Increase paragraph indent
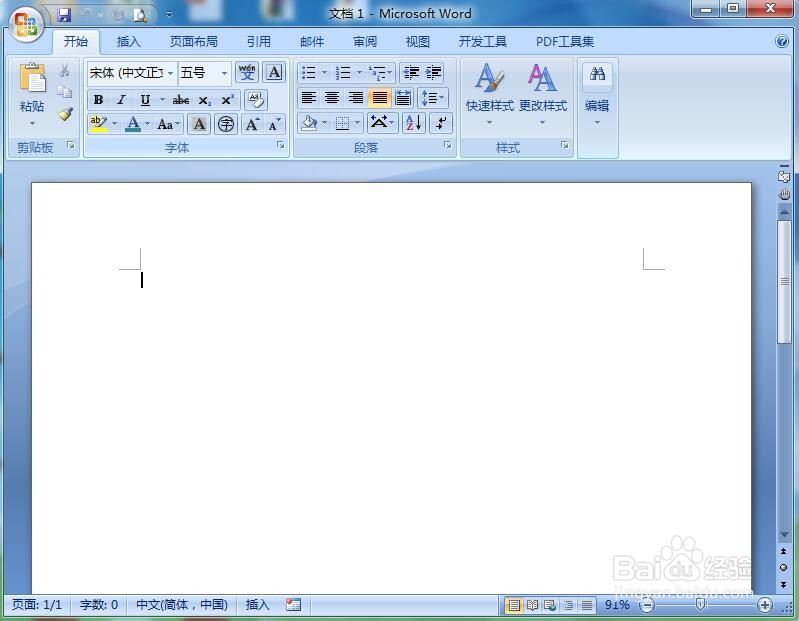This screenshot has height=621, width=799. [x=433, y=73]
